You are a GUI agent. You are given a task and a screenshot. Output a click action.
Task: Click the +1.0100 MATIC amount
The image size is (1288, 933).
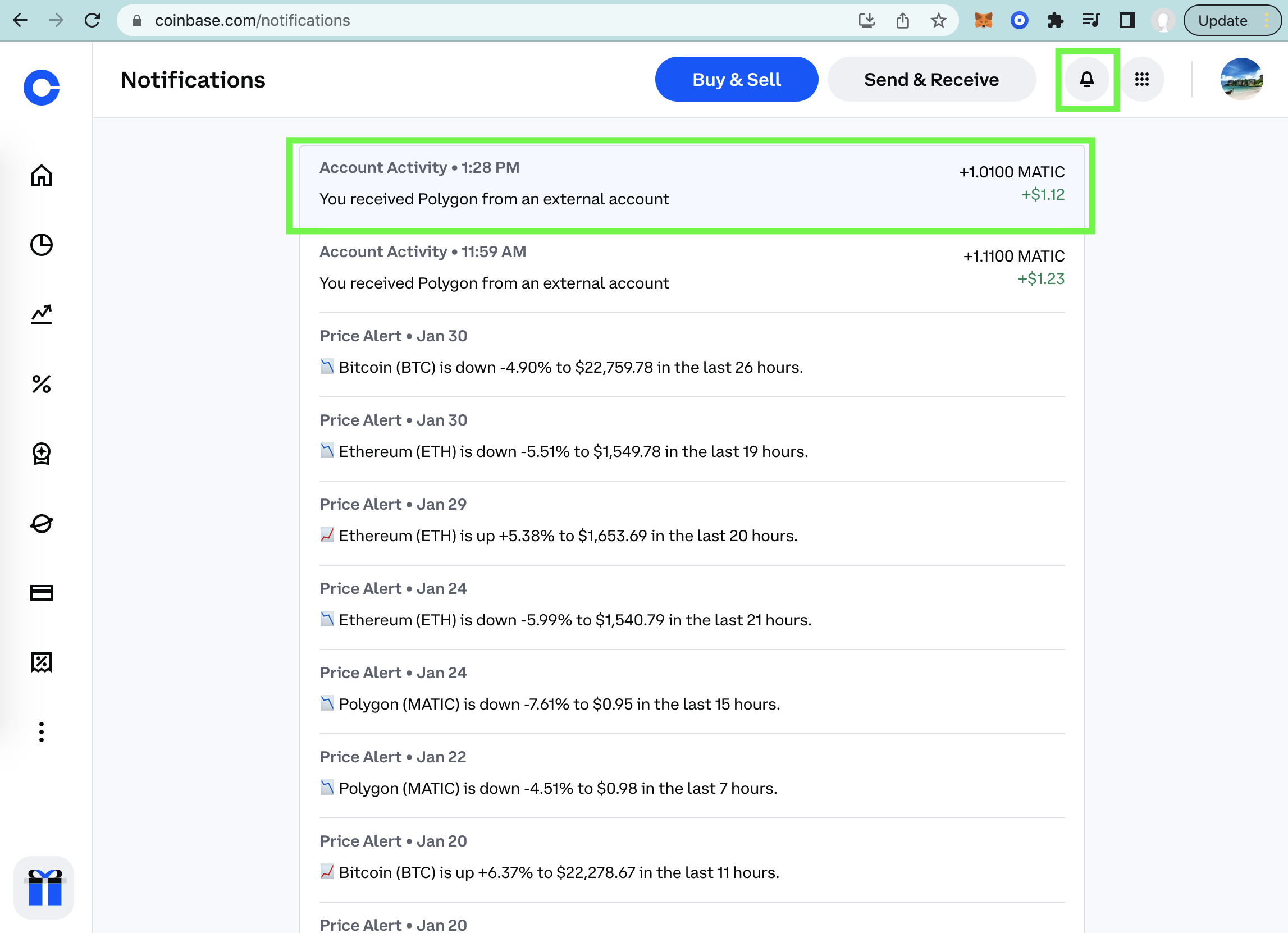[1011, 172]
